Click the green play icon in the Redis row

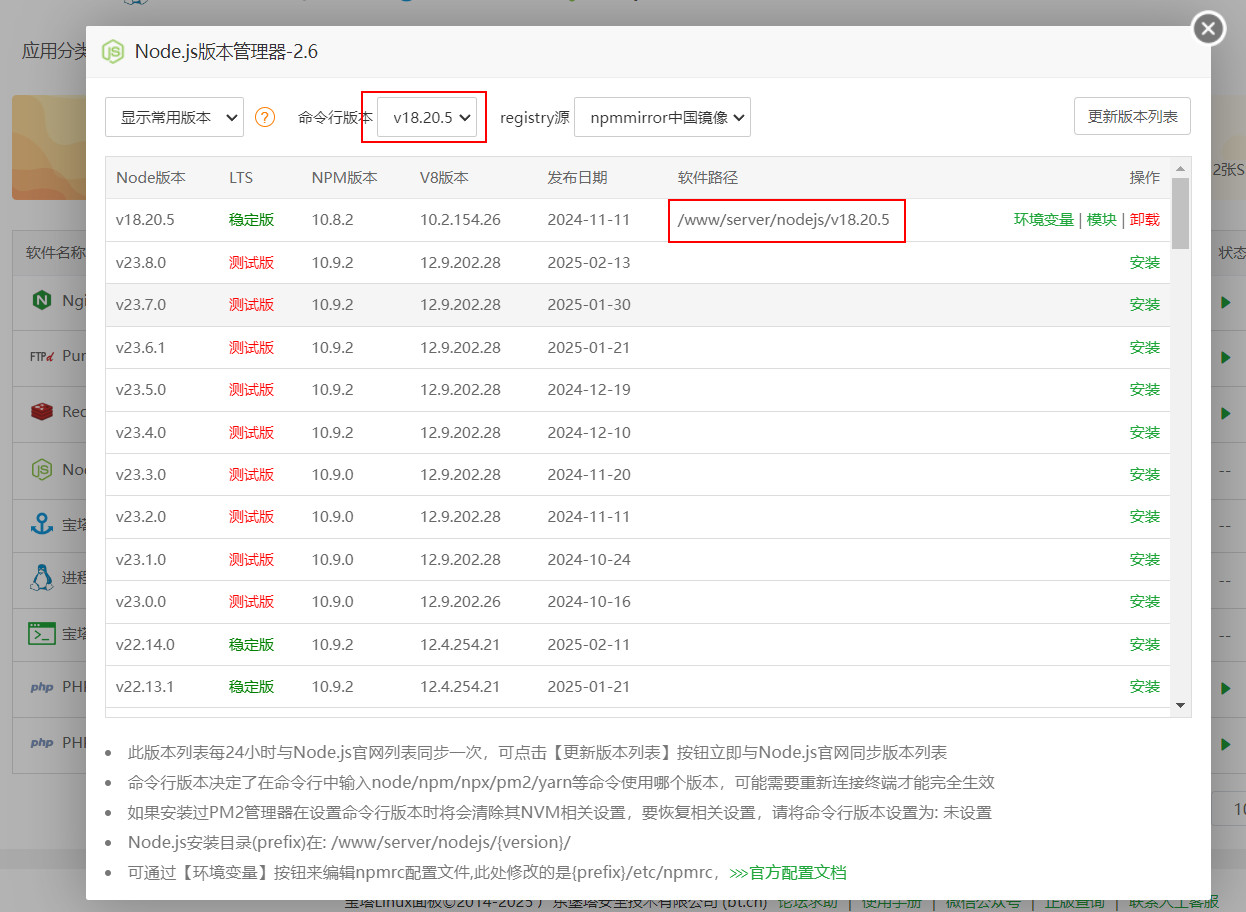(x=1226, y=412)
